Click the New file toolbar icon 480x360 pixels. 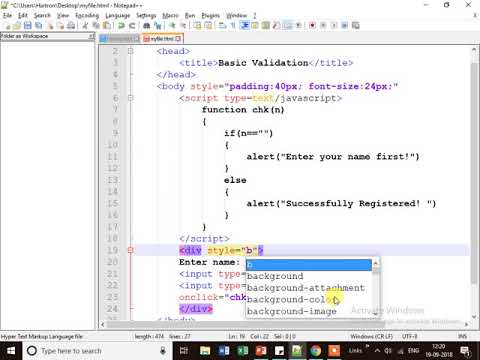[x=7, y=25]
